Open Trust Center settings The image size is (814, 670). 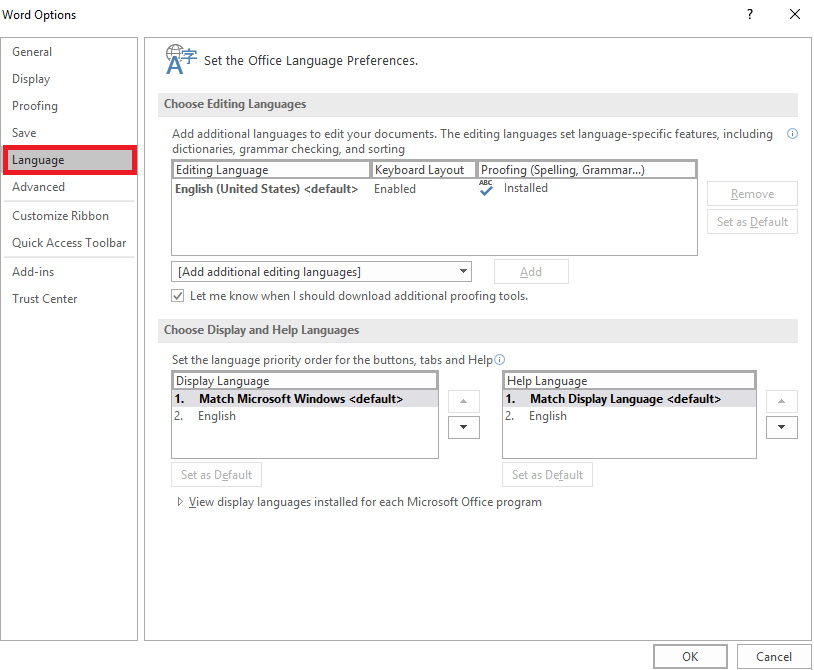tap(45, 299)
